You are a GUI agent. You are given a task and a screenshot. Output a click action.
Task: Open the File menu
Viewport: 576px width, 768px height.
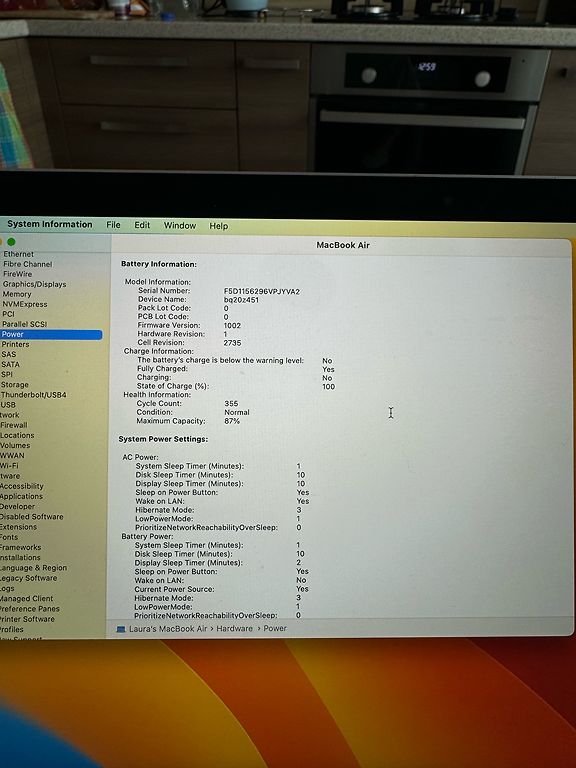[113, 225]
